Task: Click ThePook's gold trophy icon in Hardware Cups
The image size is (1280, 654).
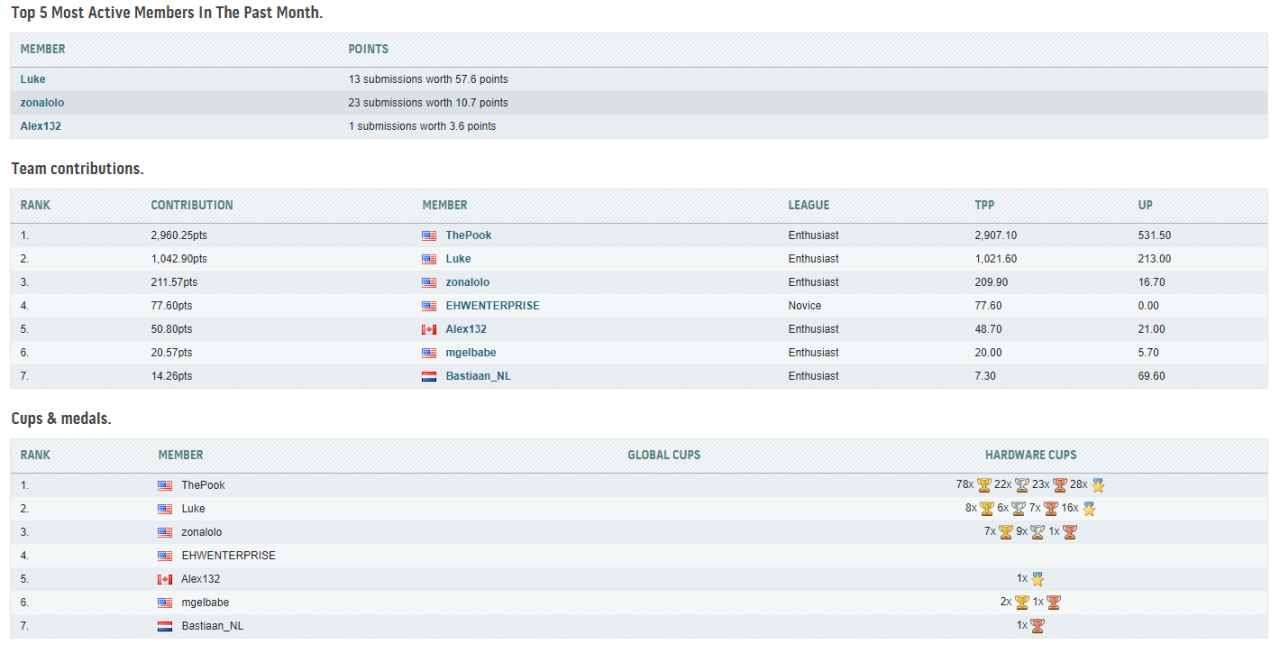Action: pos(984,485)
